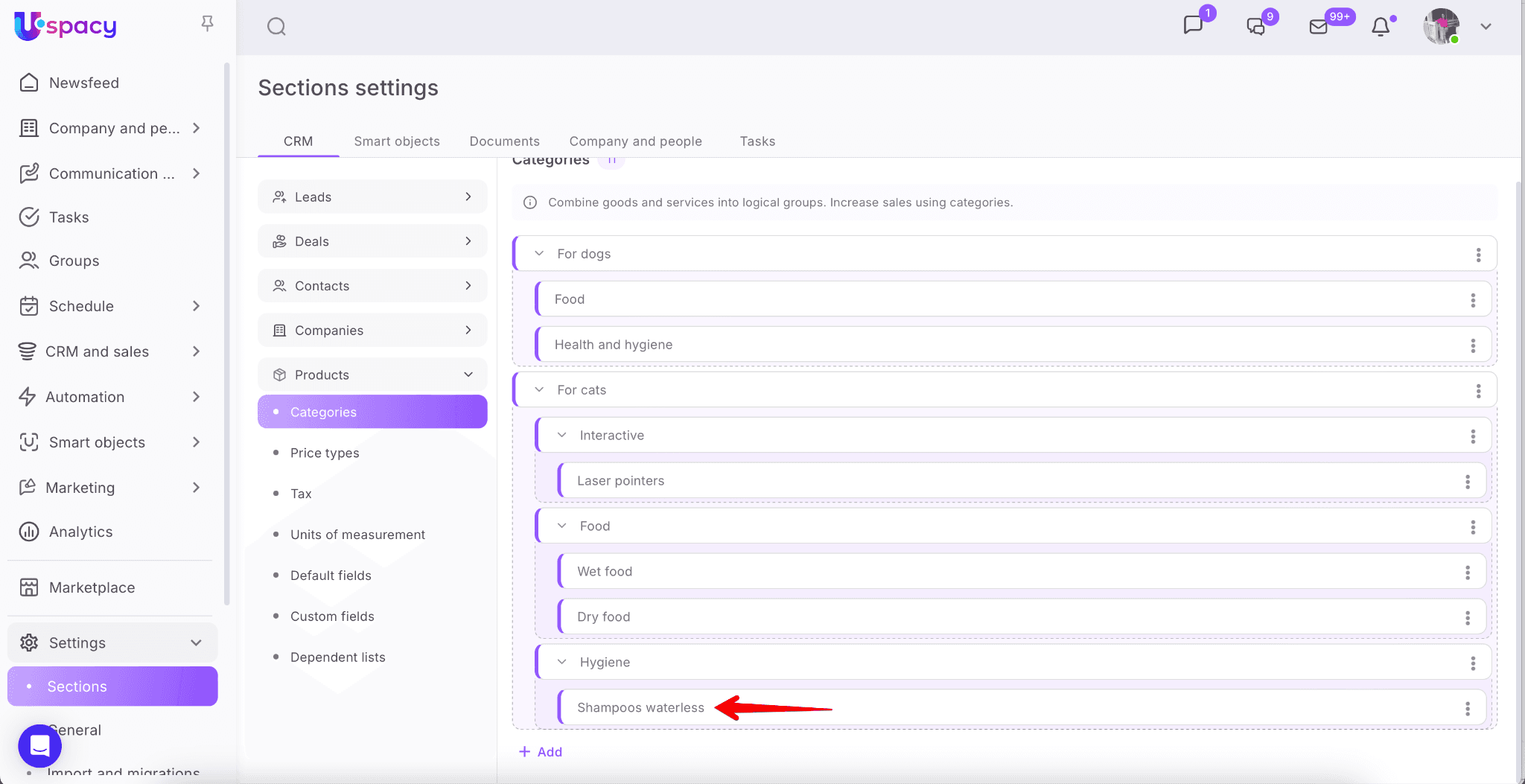Expand the Leads settings section

[468, 197]
